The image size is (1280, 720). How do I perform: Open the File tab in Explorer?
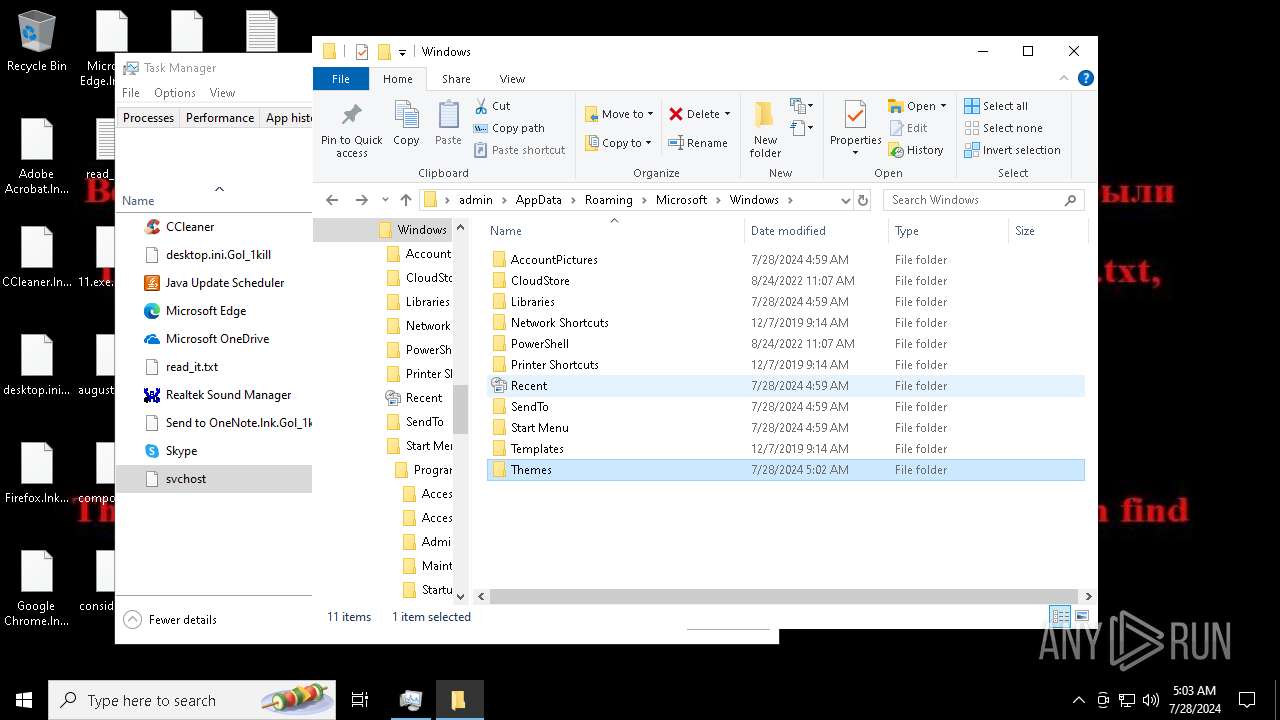click(x=341, y=79)
